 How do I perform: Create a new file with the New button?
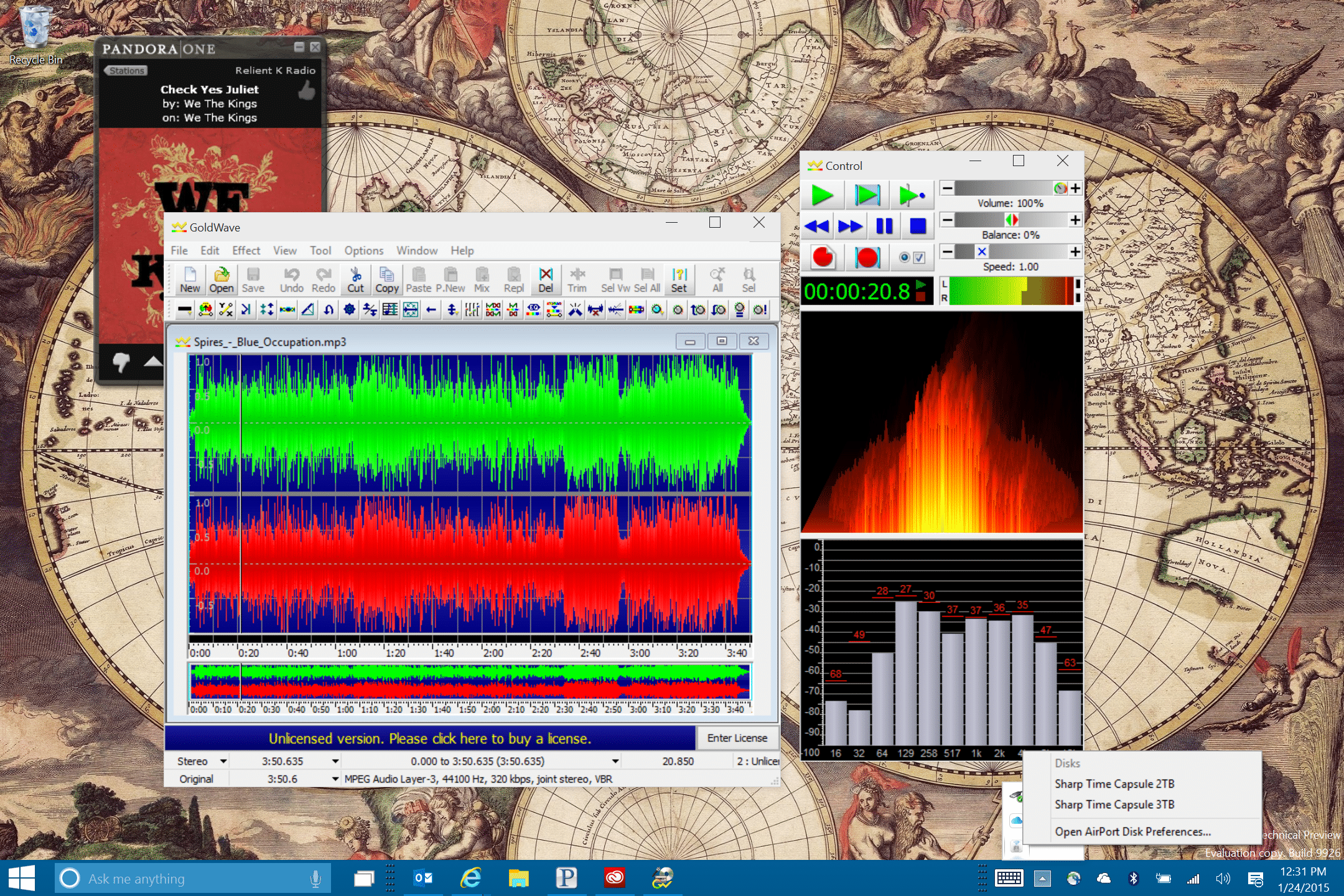click(190, 280)
